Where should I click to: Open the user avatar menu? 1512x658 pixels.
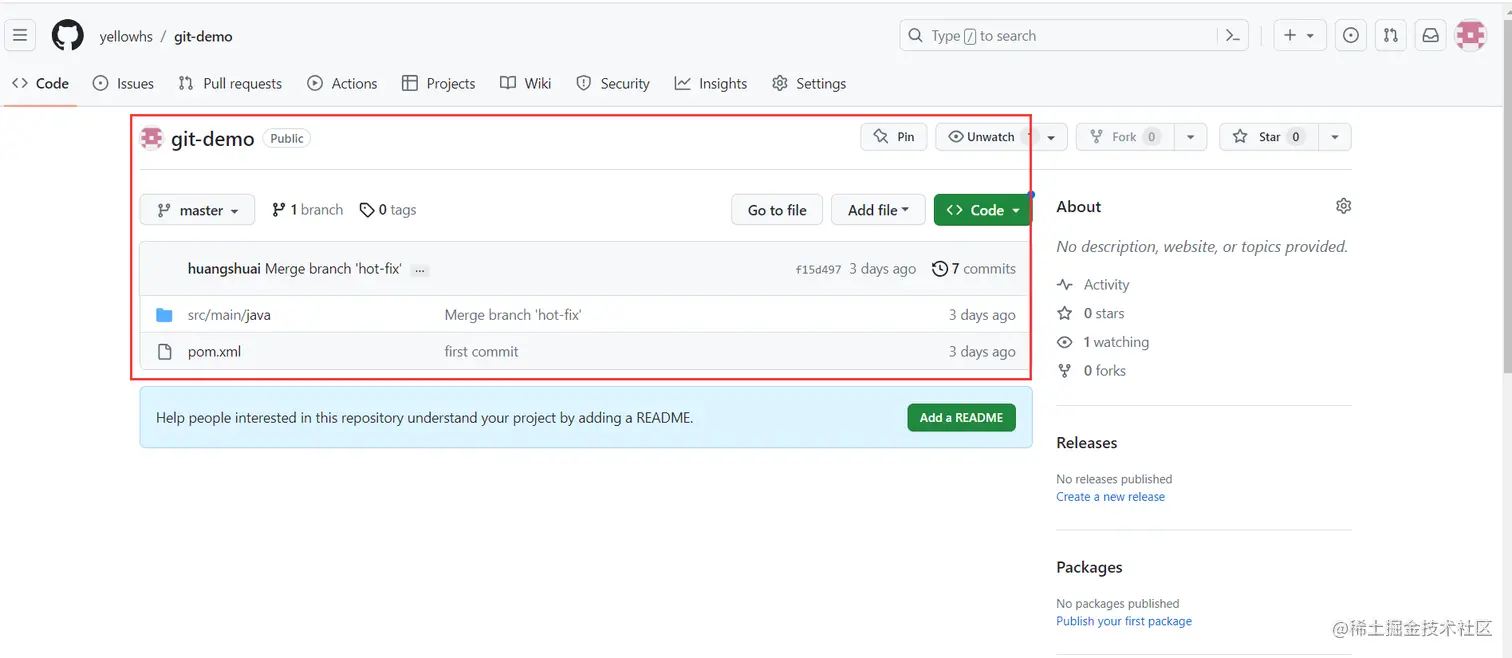(x=1470, y=36)
